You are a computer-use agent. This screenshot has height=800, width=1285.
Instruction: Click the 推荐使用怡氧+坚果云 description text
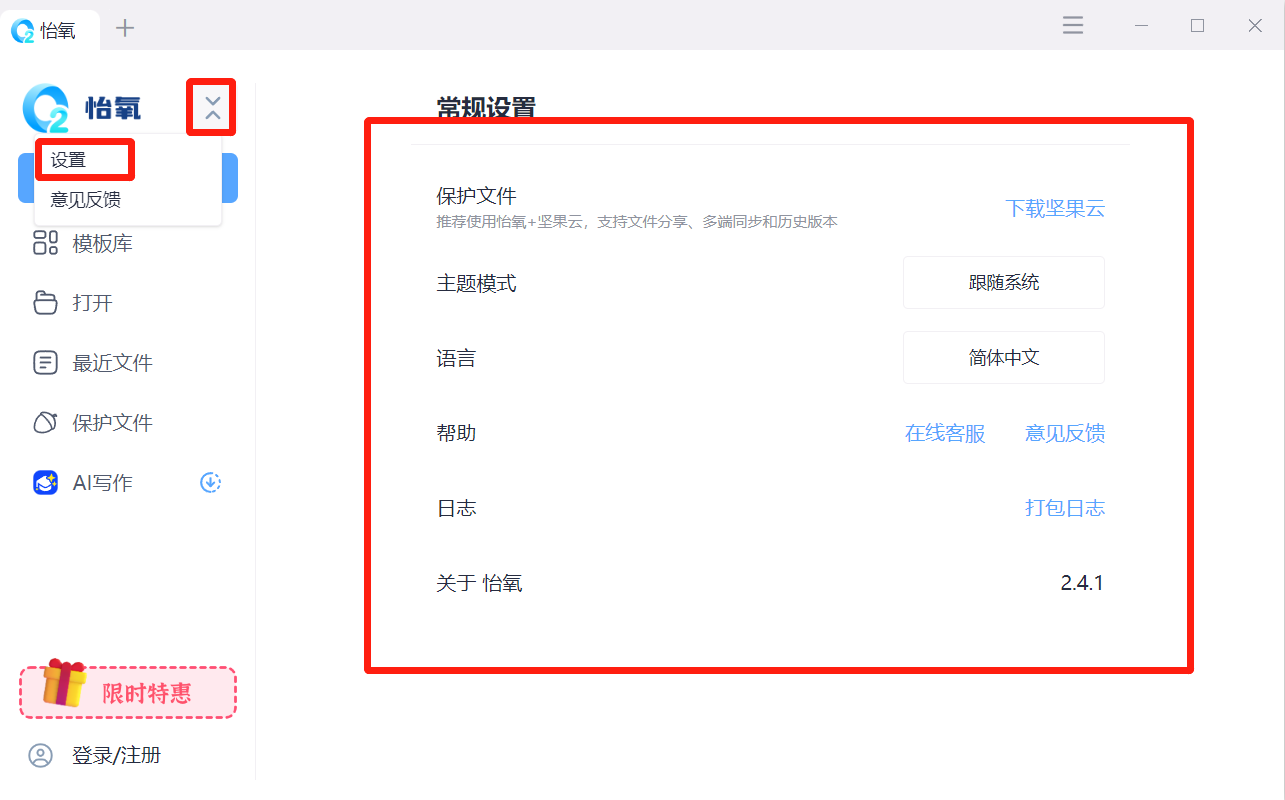(637, 222)
